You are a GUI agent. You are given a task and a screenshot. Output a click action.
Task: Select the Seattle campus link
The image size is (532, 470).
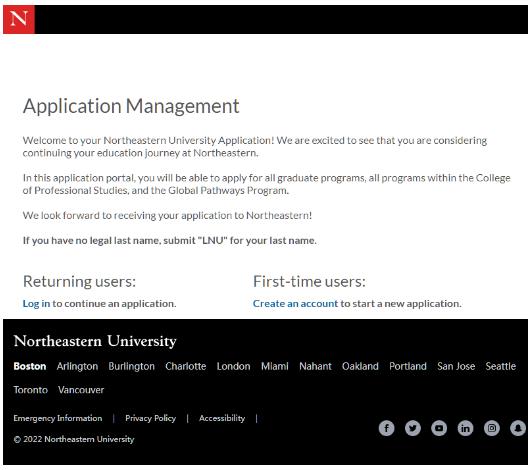point(500,366)
